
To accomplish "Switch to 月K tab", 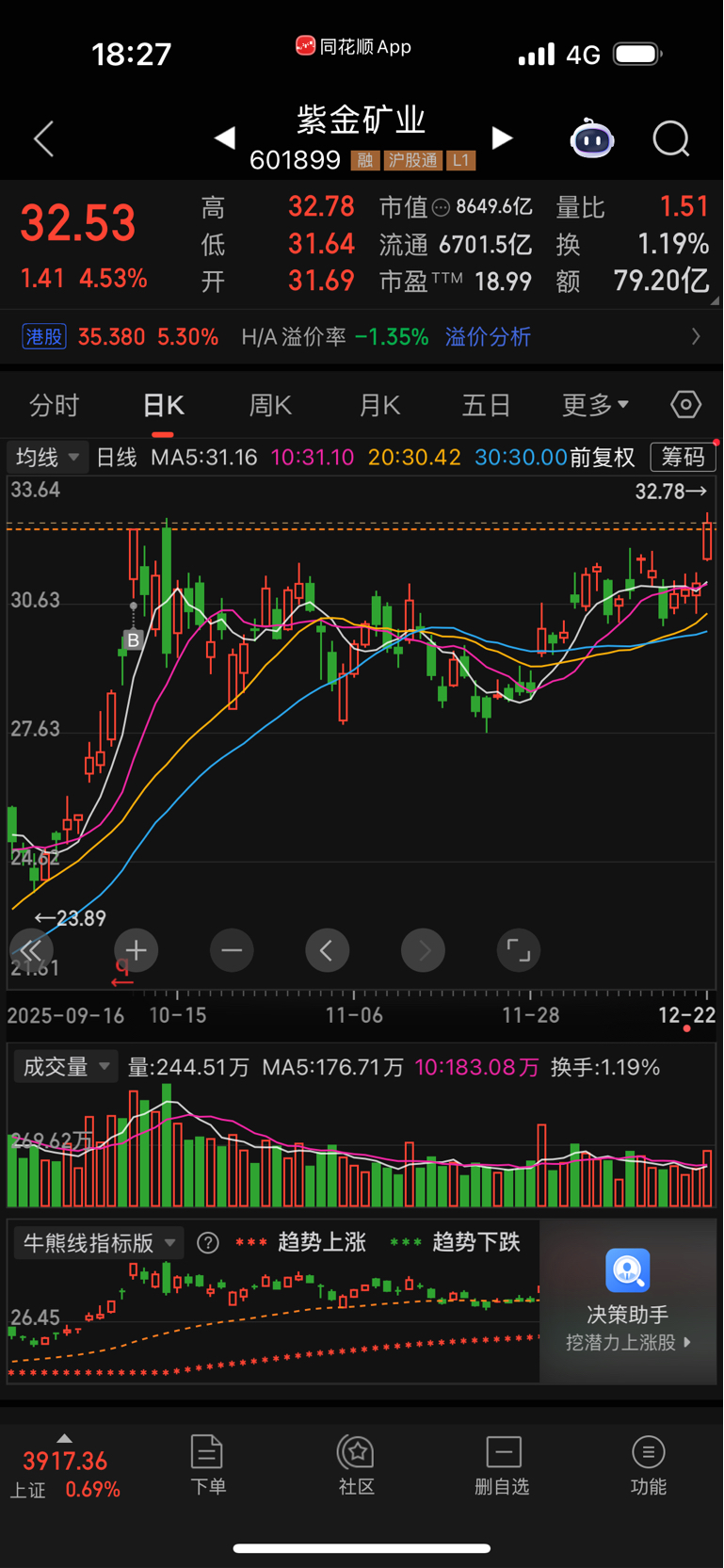I will coord(379,406).
